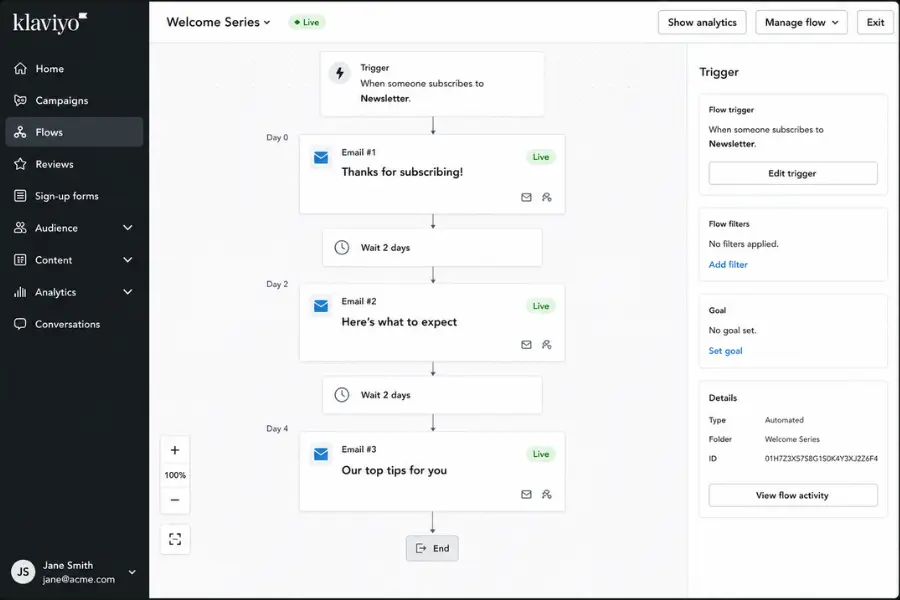900x600 pixels.
Task: Click the JS user avatar
Action: coord(23,572)
